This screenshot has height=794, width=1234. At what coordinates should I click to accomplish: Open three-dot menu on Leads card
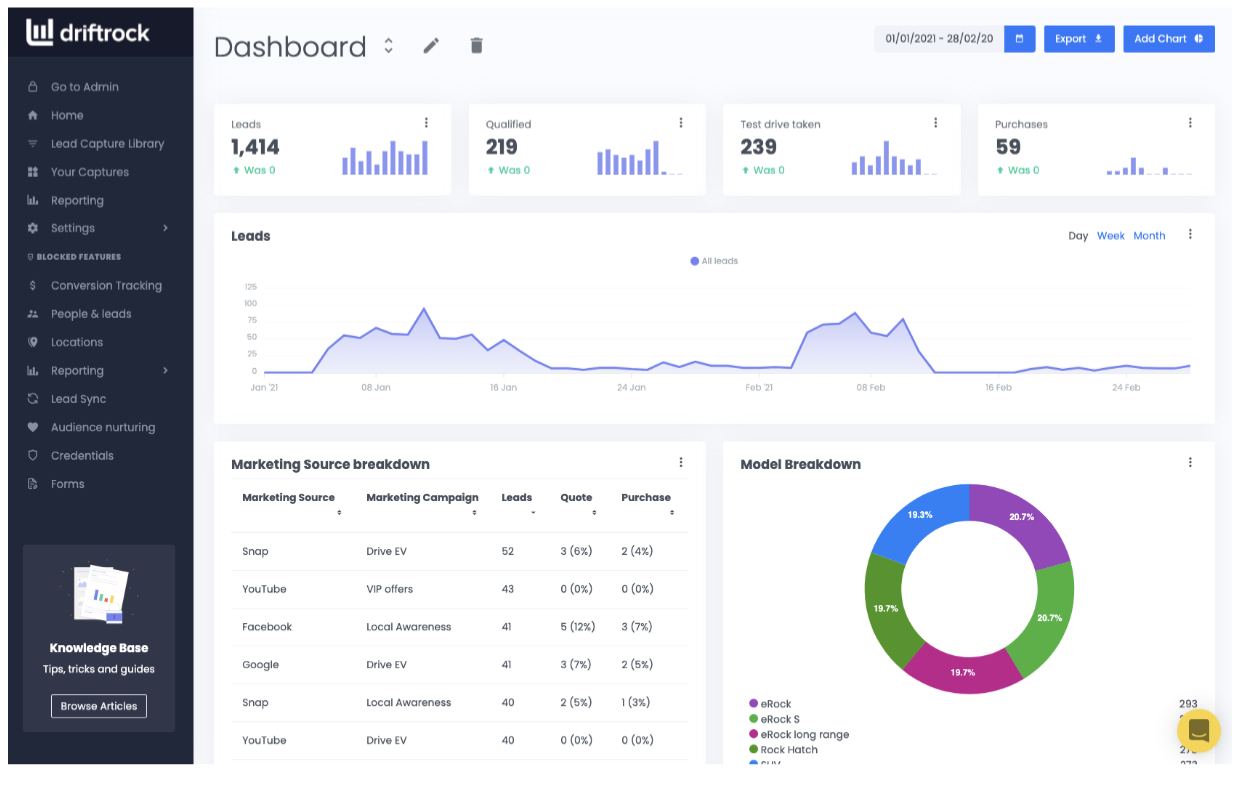pyautogui.click(x=426, y=123)
